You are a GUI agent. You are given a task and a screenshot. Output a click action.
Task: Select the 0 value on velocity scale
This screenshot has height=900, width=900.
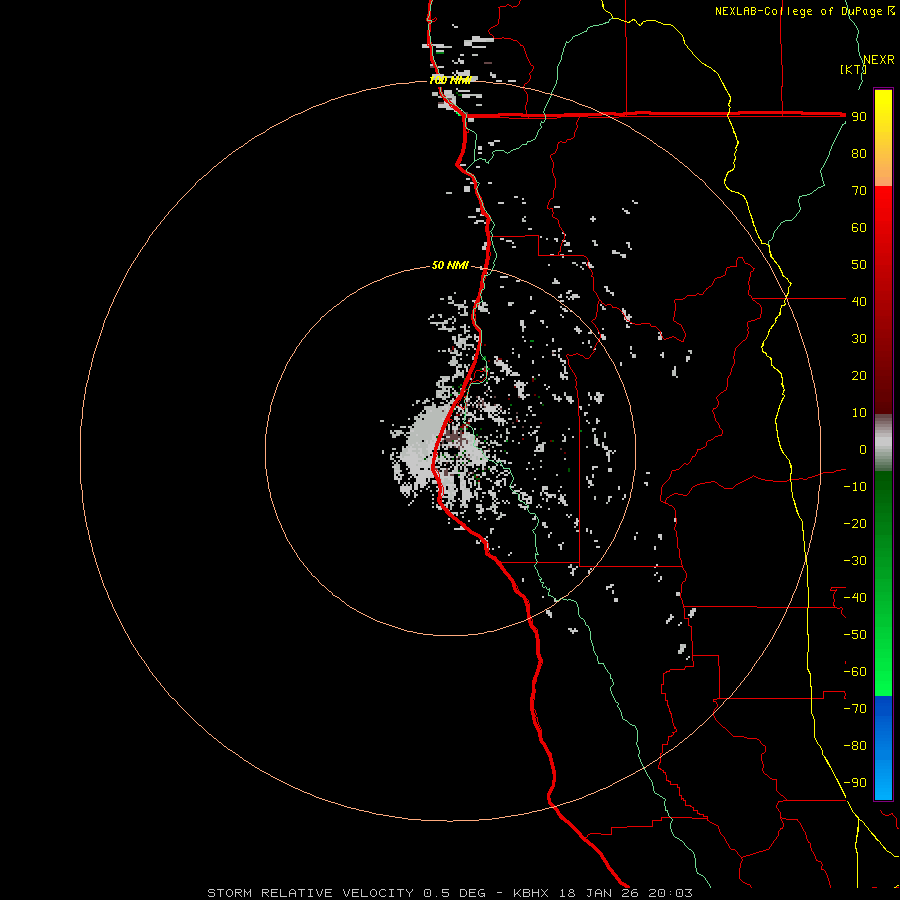pyautogui.click(x=863, y=449)
